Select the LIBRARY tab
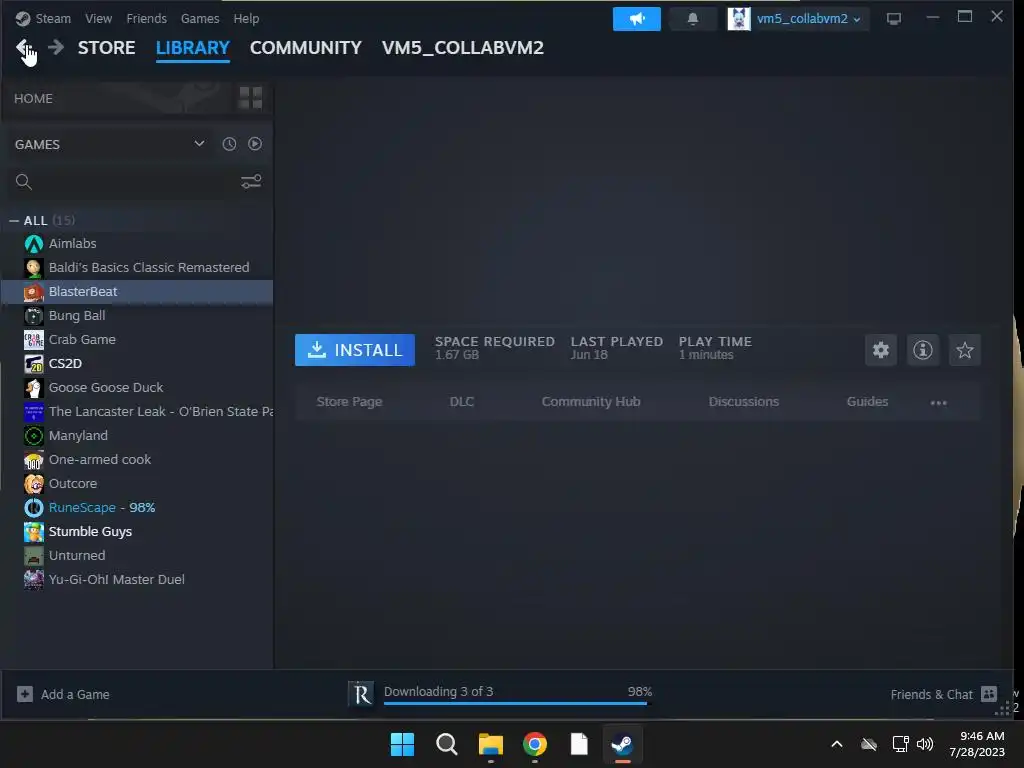 click(193, 48)
